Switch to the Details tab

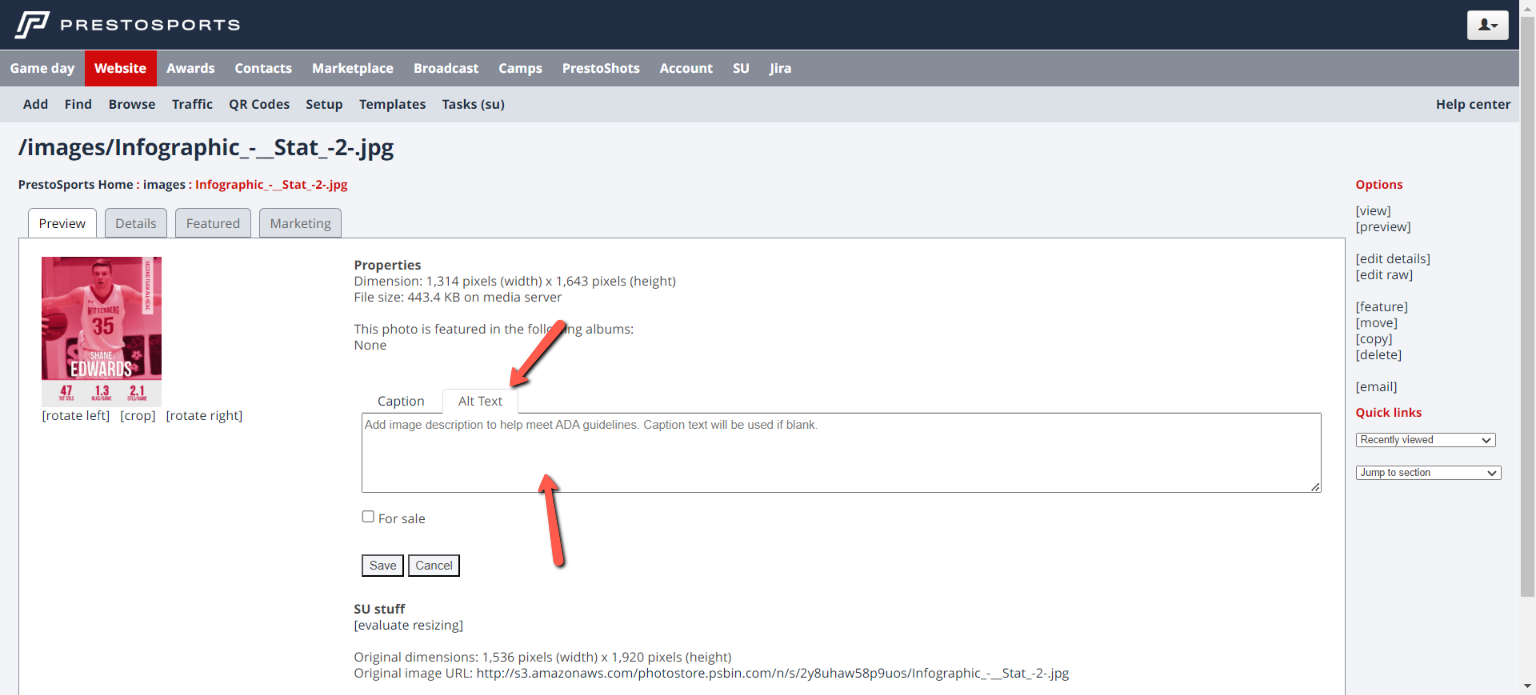point(136,223)
